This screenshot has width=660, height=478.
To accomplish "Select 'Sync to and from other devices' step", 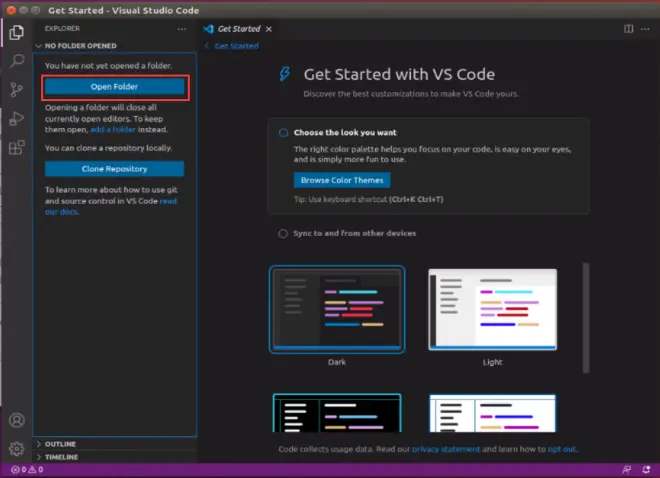I will (347, 233).
